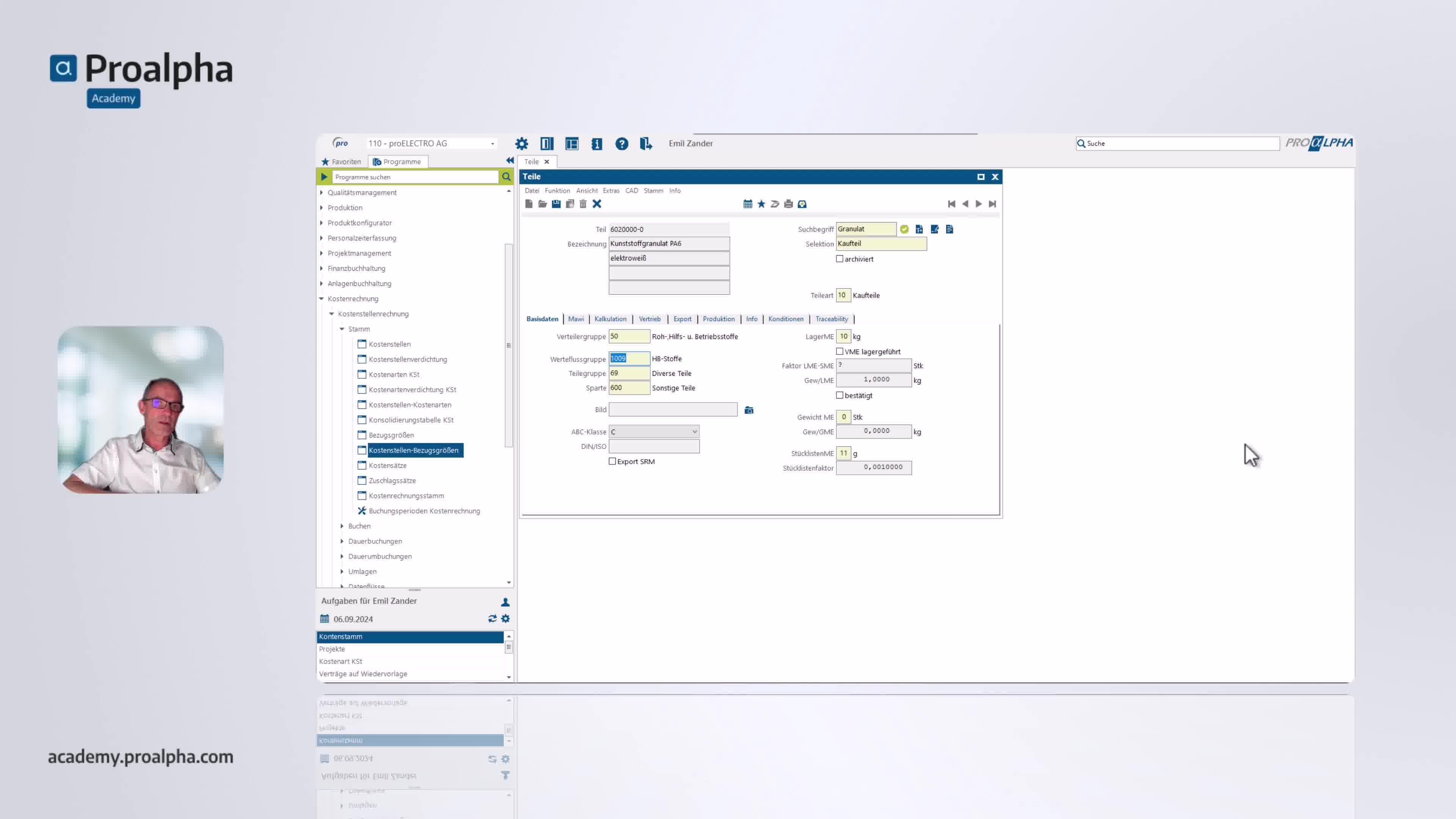Viewport: 1456px width, 819px height.
Task: Click the save record toolbar icon
Action: click(556, 204)
